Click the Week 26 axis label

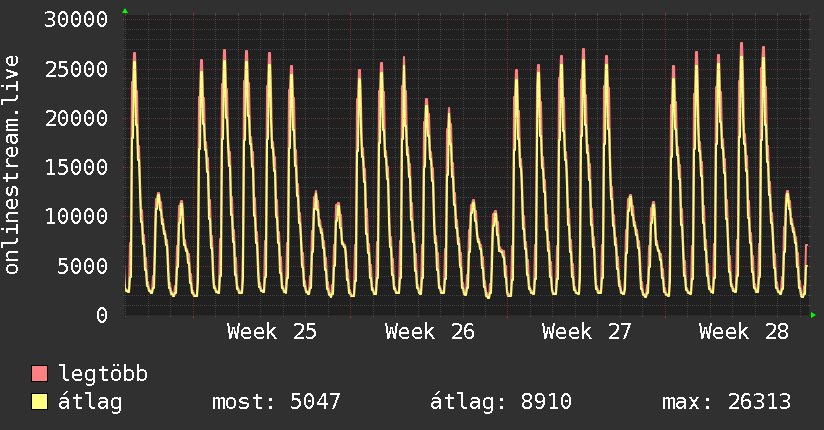429,332
